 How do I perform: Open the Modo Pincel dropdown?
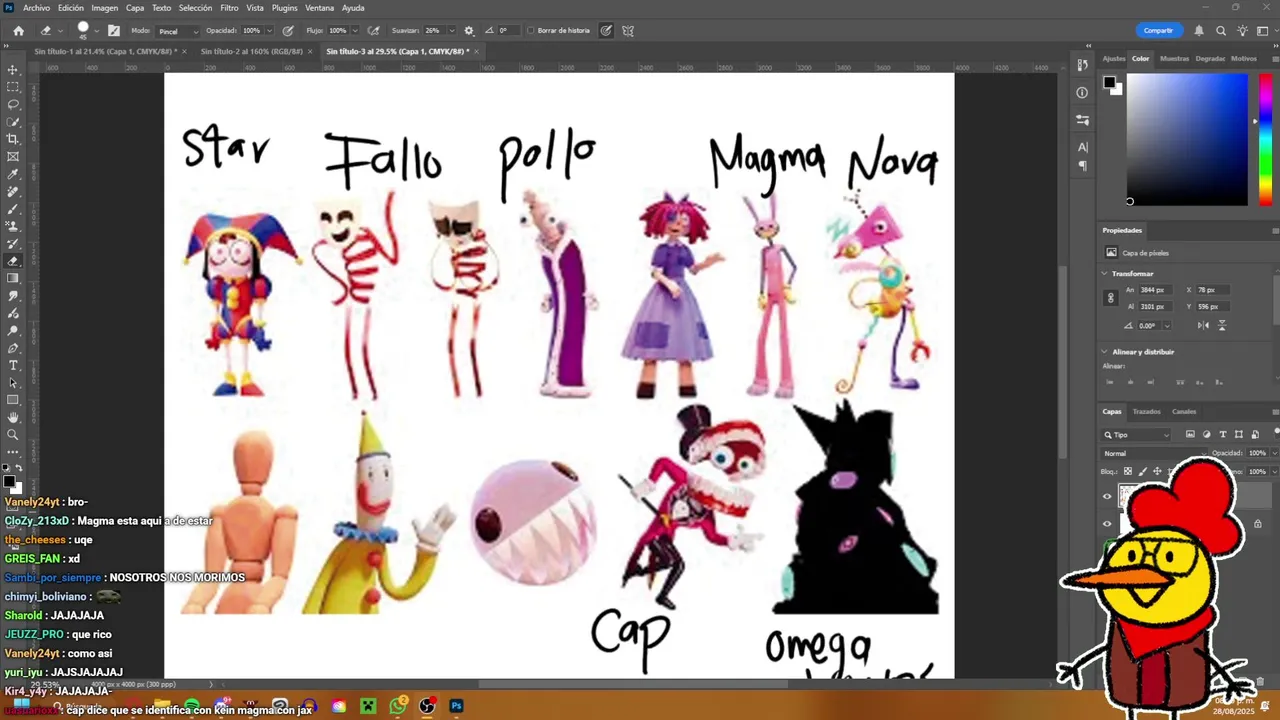178,31
